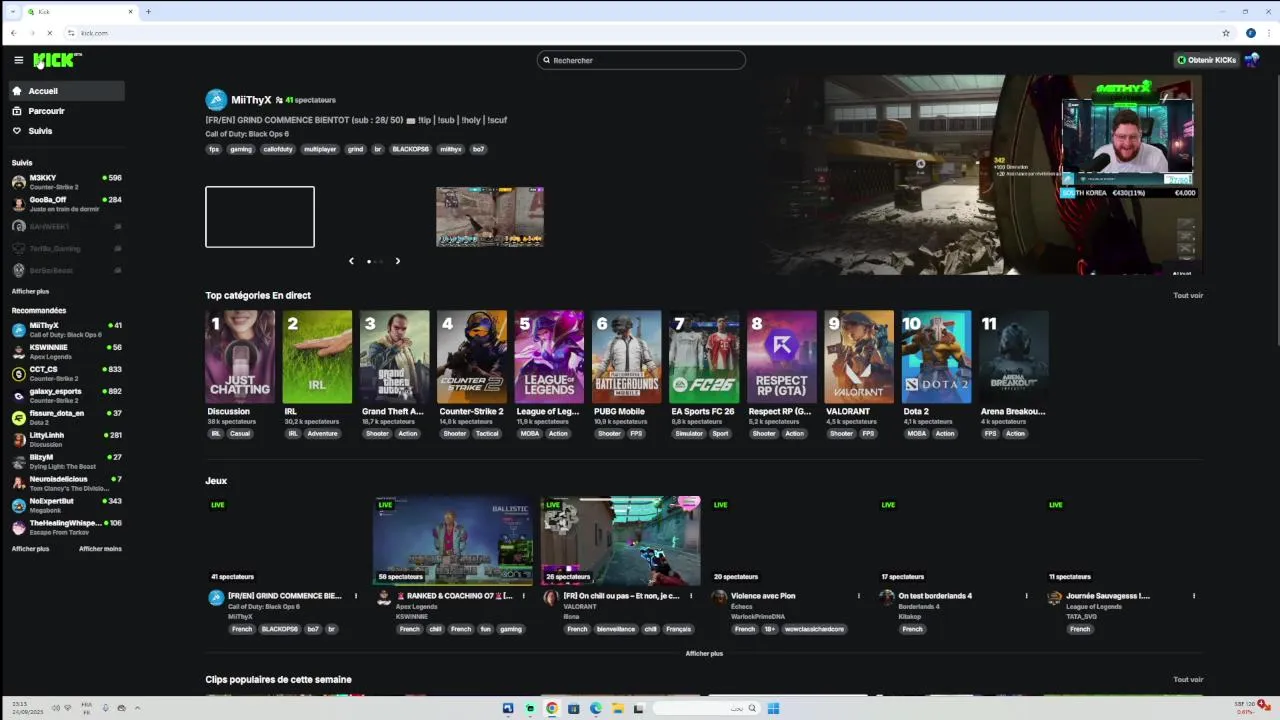Click Tout voir for top categories
Viewport: 1280px width, 720px height.
(1188, 296)
